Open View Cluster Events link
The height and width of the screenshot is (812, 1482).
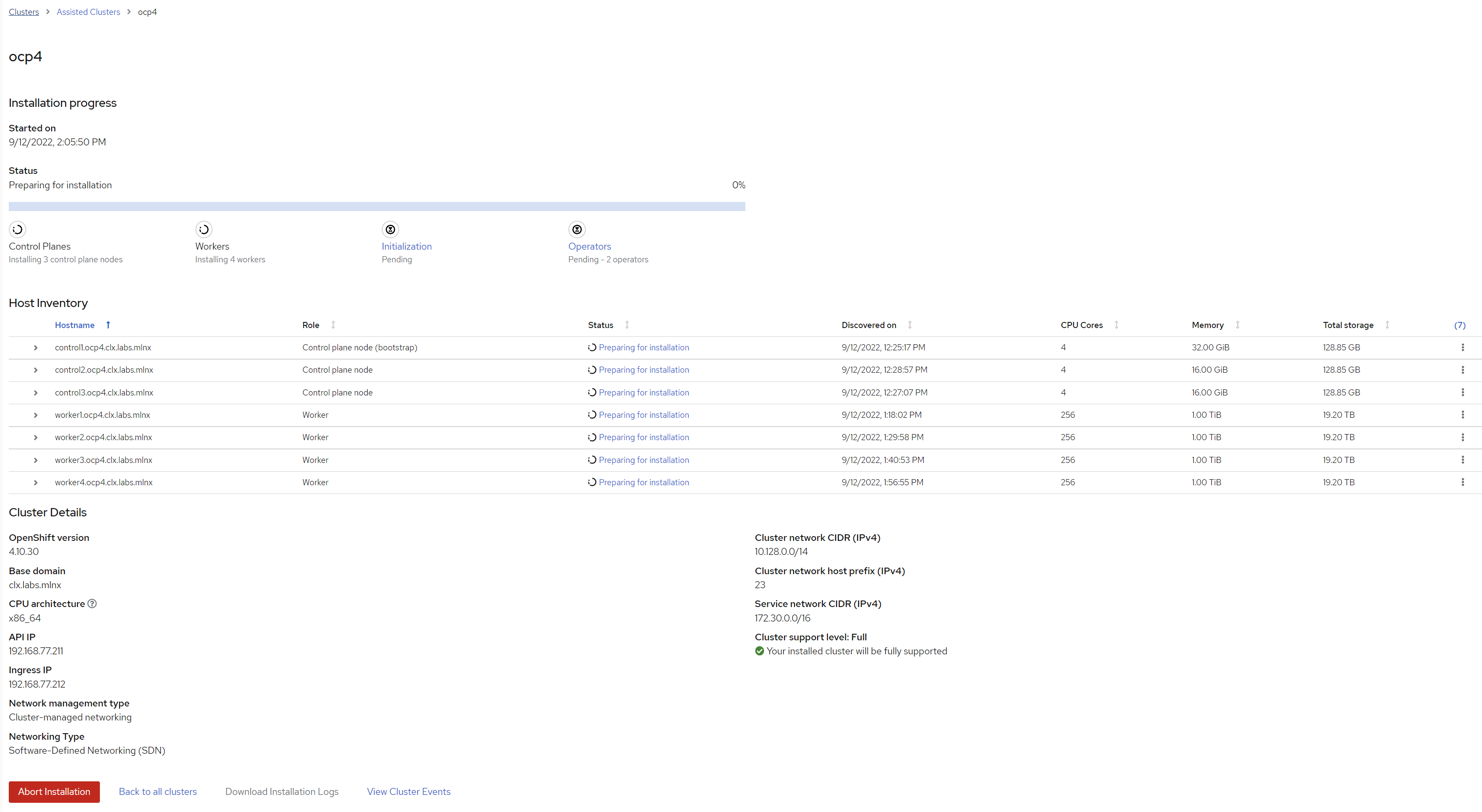408,791
